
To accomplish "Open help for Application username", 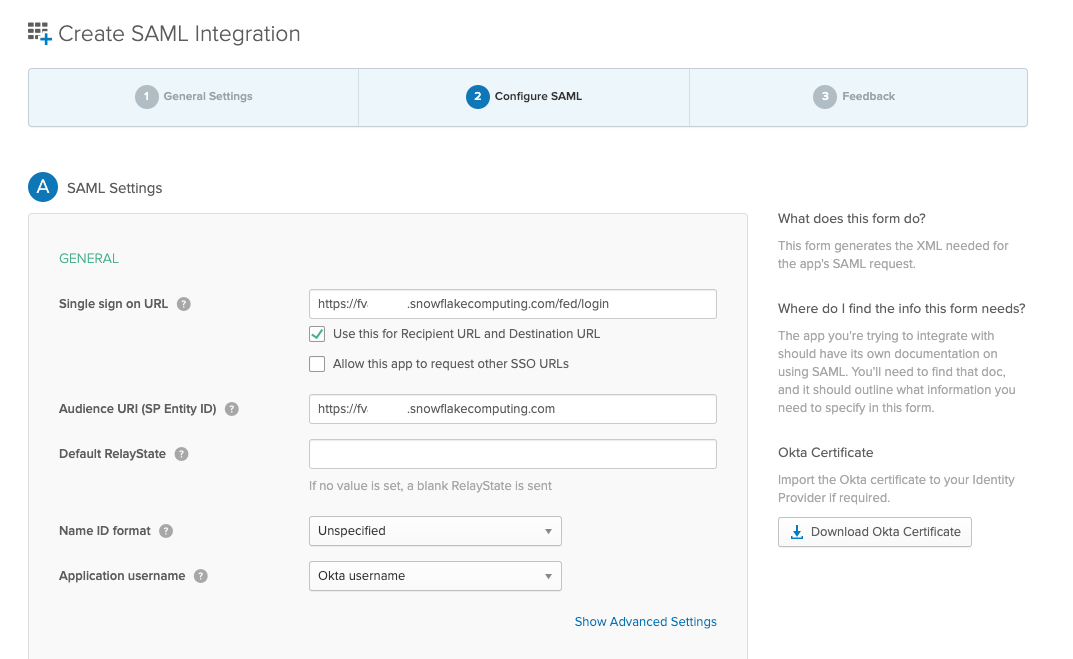I will click(201, 576).
